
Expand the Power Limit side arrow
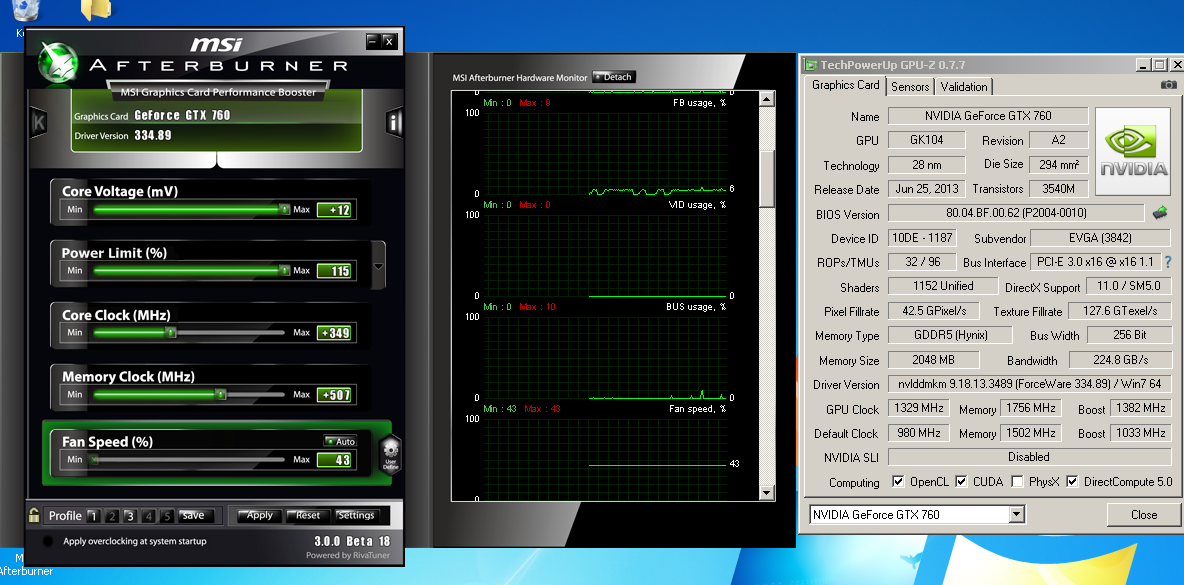coord(379,266)
